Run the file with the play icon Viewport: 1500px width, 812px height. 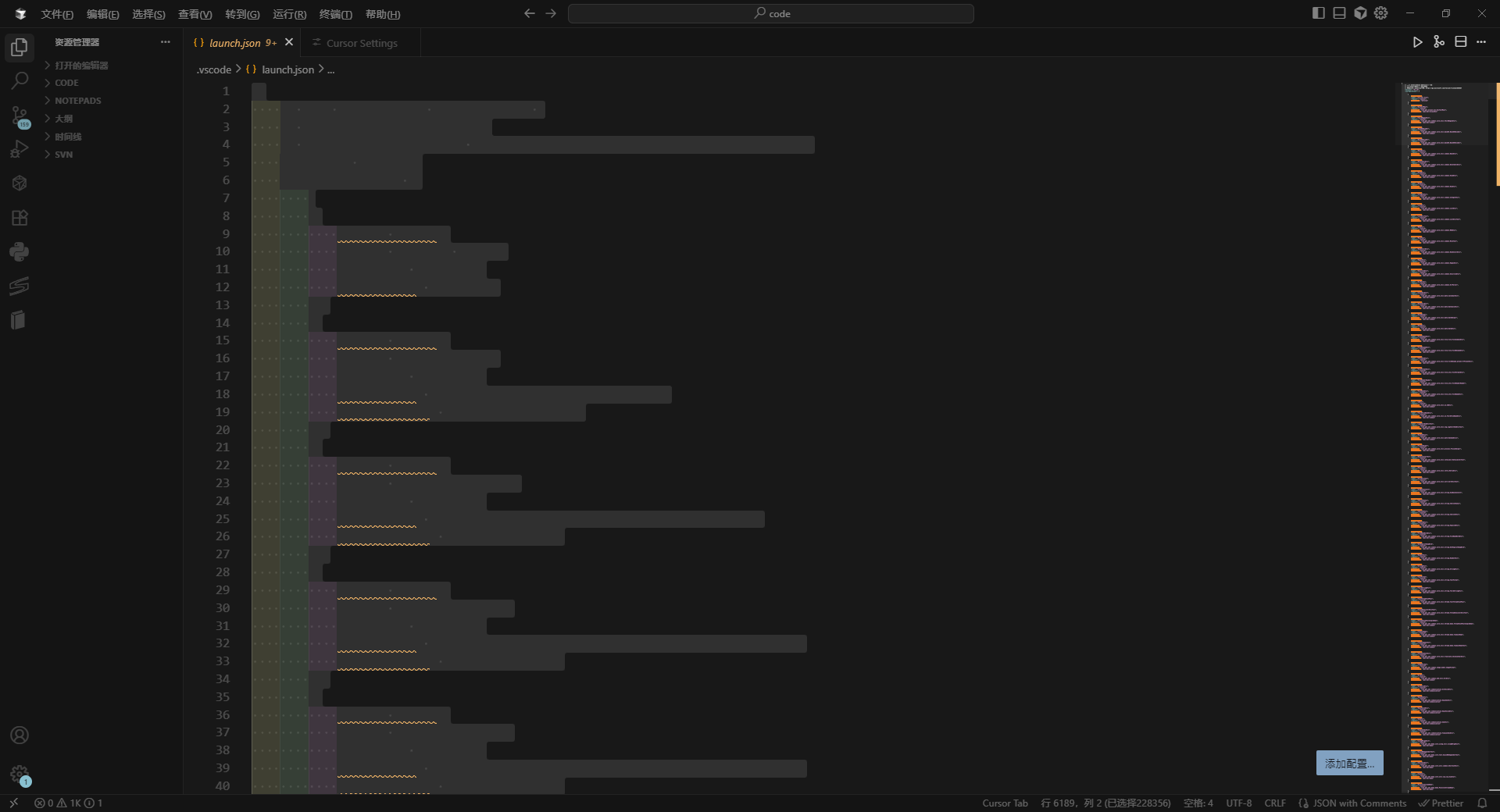click(x=1417, y=42)
